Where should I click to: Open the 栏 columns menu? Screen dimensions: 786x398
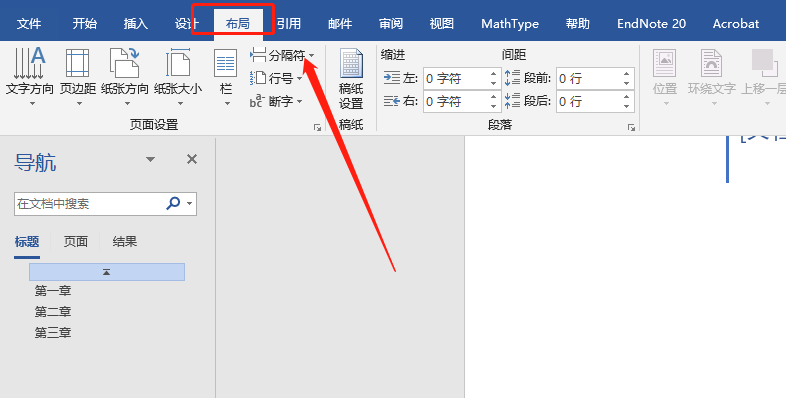click(226, 76)
